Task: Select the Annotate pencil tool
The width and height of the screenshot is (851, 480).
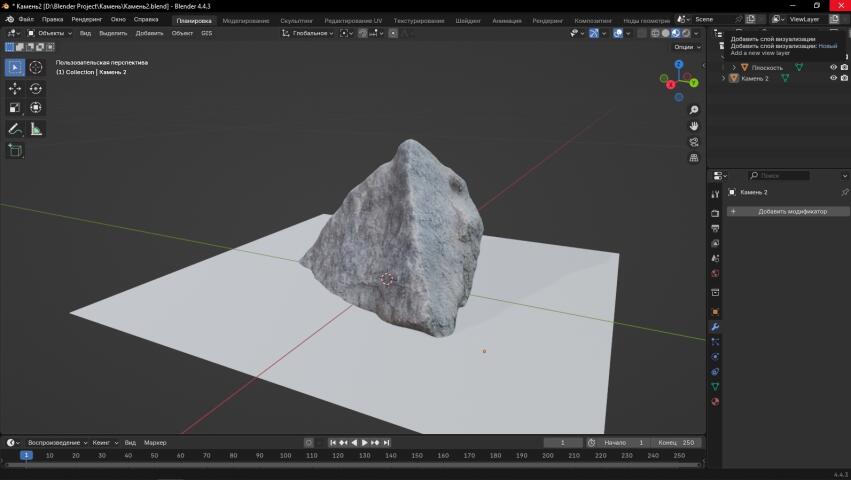Action: (x=15, y=129)
